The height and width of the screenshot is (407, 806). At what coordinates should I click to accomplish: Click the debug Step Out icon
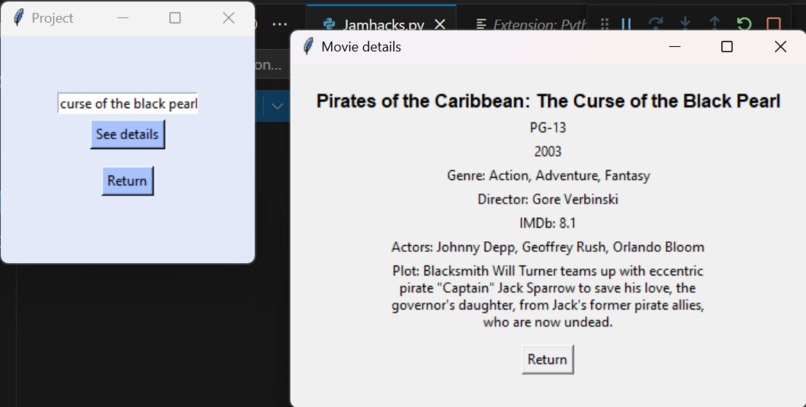(x=715, y=24)
